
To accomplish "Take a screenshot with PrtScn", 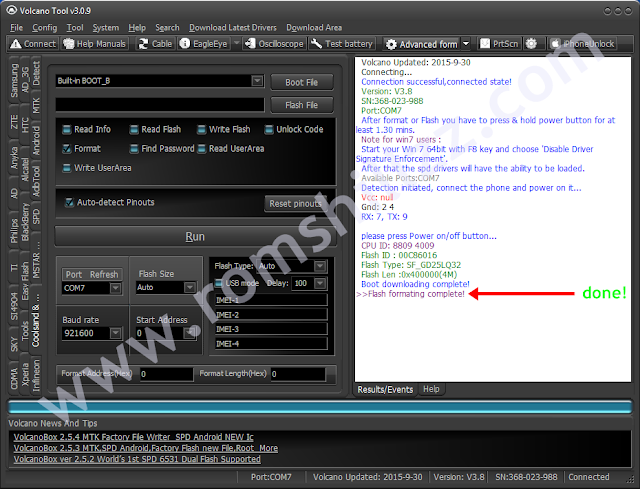I will tap(500, 44).
